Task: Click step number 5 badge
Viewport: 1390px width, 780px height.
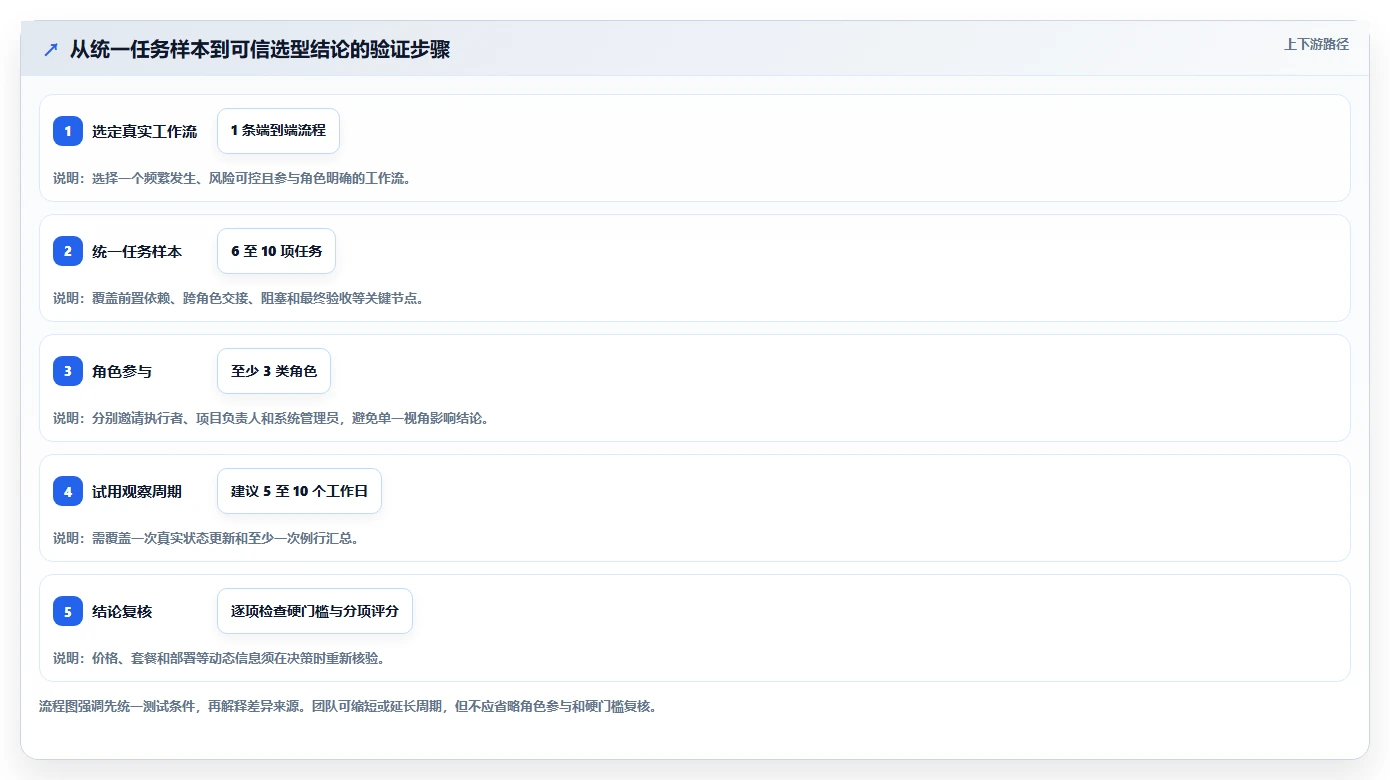Action: (68, 611)
